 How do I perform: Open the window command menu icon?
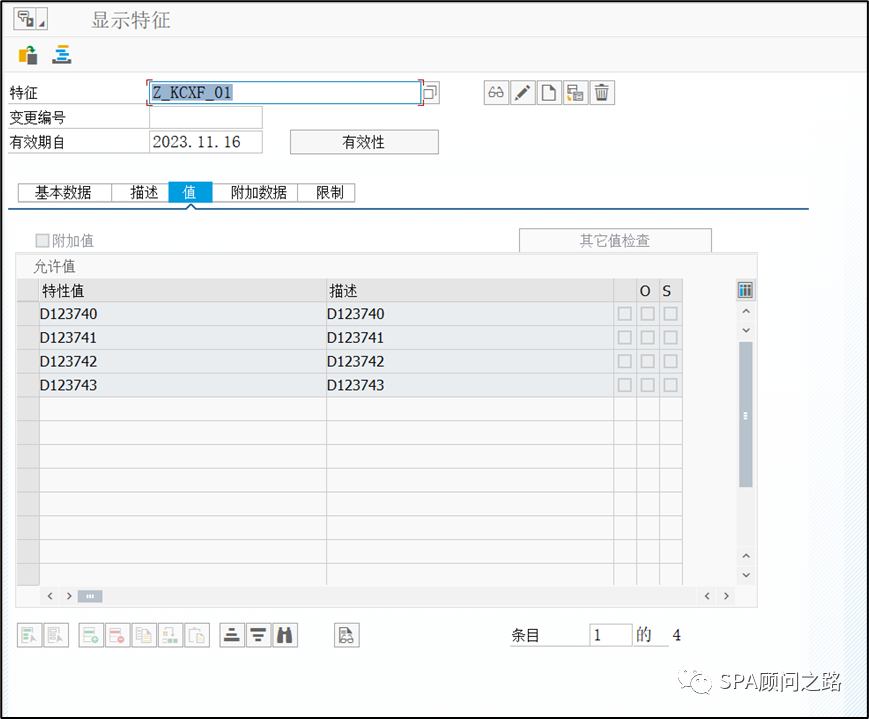[x=30, y=19]
